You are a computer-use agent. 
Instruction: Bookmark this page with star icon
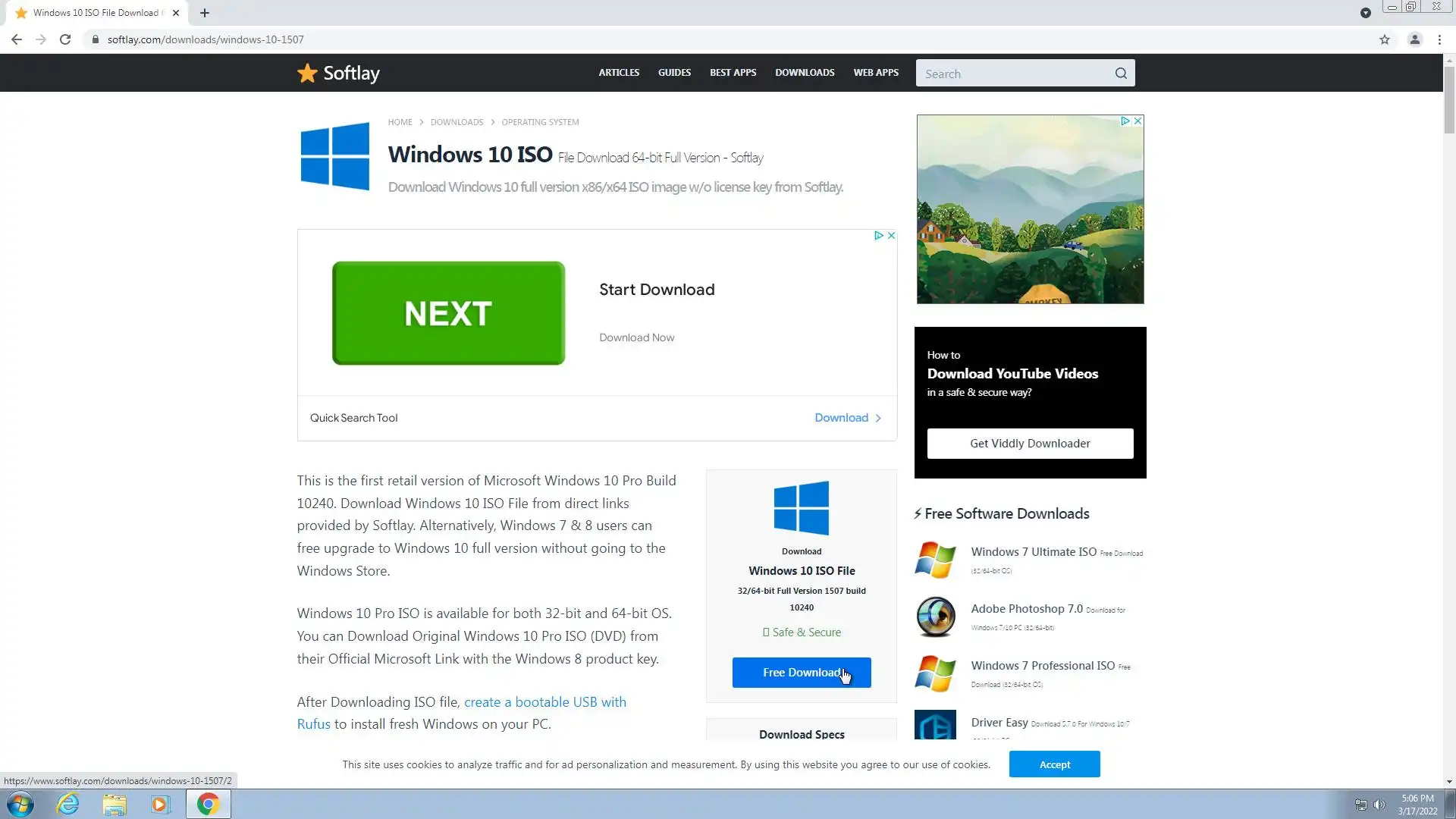tap(1384, 39)
